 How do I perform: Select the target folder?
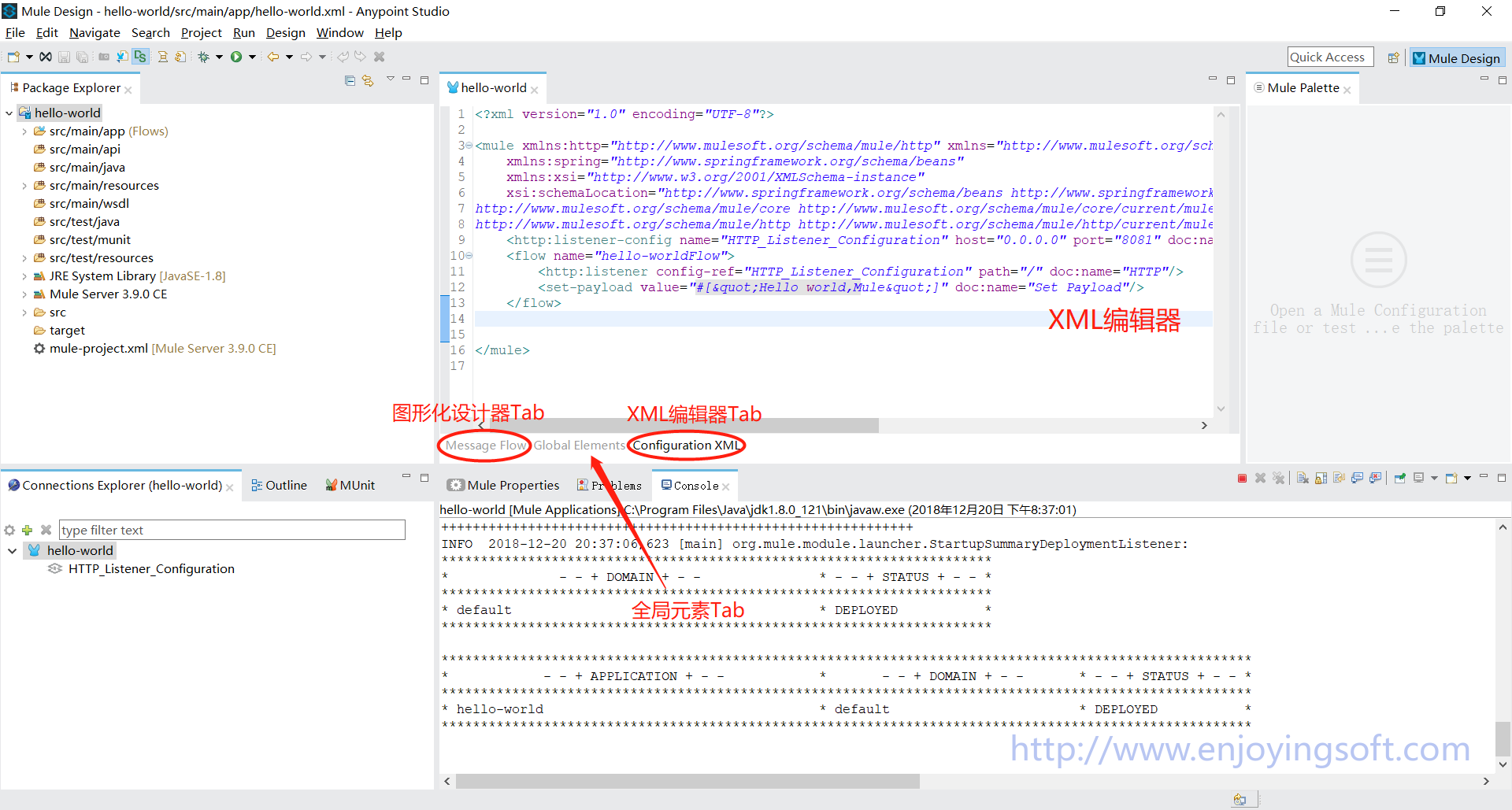(59, 331)
